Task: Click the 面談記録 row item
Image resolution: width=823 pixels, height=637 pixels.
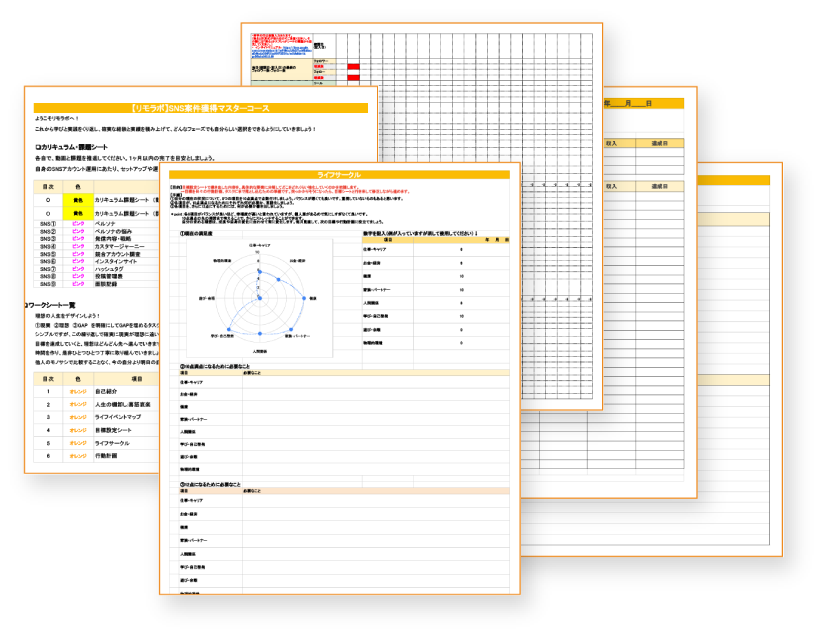Action: click(106, 284)
